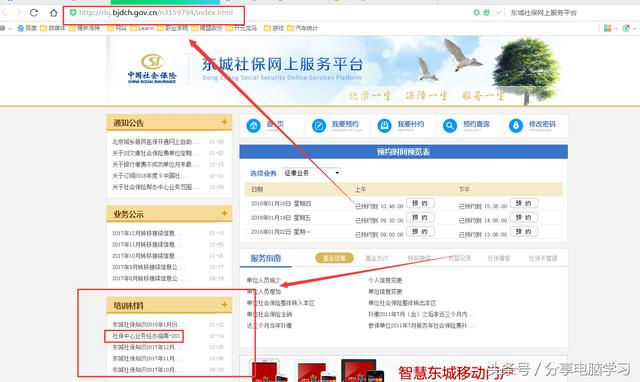Viewport: 640px width, 382px height.
Task: Open the 个人信息变更 link
Action: 385,280
